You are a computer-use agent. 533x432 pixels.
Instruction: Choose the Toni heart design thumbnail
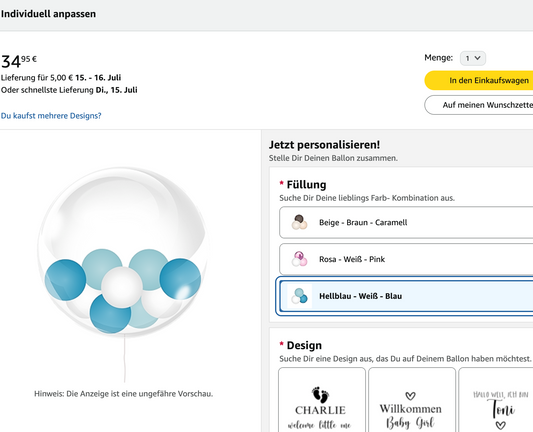tap(496, 400)
